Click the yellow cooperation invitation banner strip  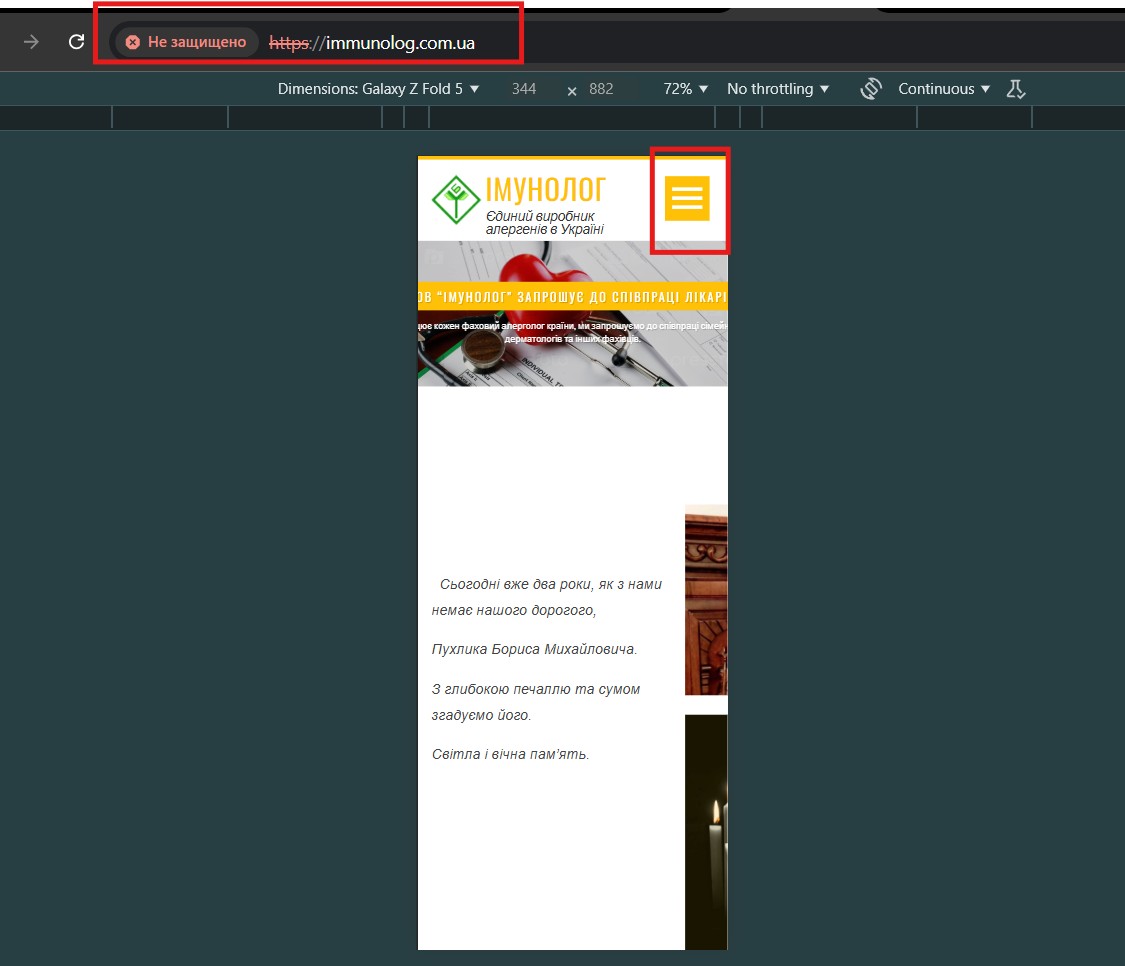point(572,297)
